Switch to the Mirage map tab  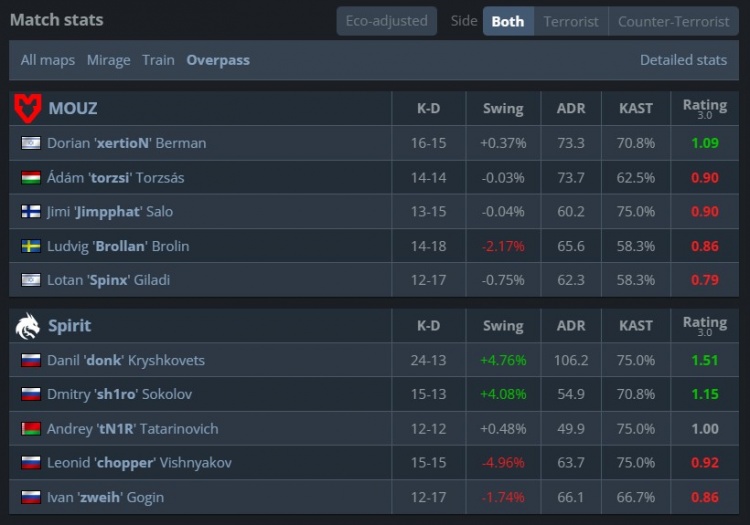click(x=108, y=60)
